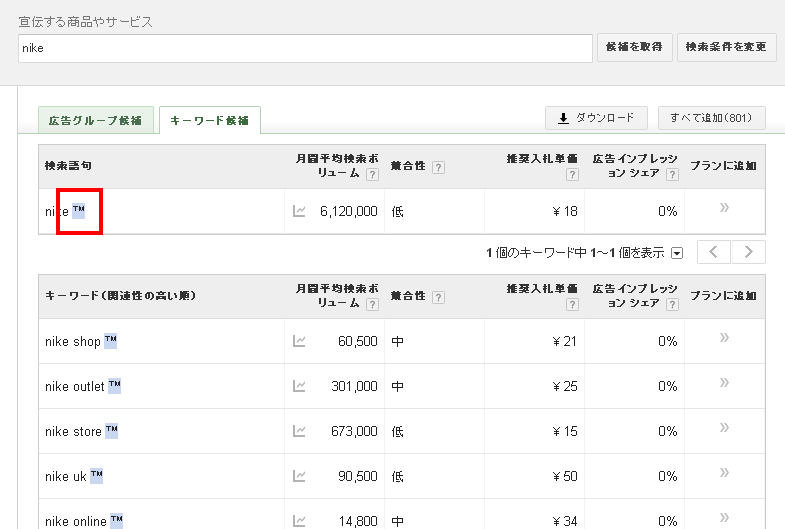Click the nike outlet keyword text
Image resolution: width=785 pixels, height=529 pixels.
coord(75,387)
